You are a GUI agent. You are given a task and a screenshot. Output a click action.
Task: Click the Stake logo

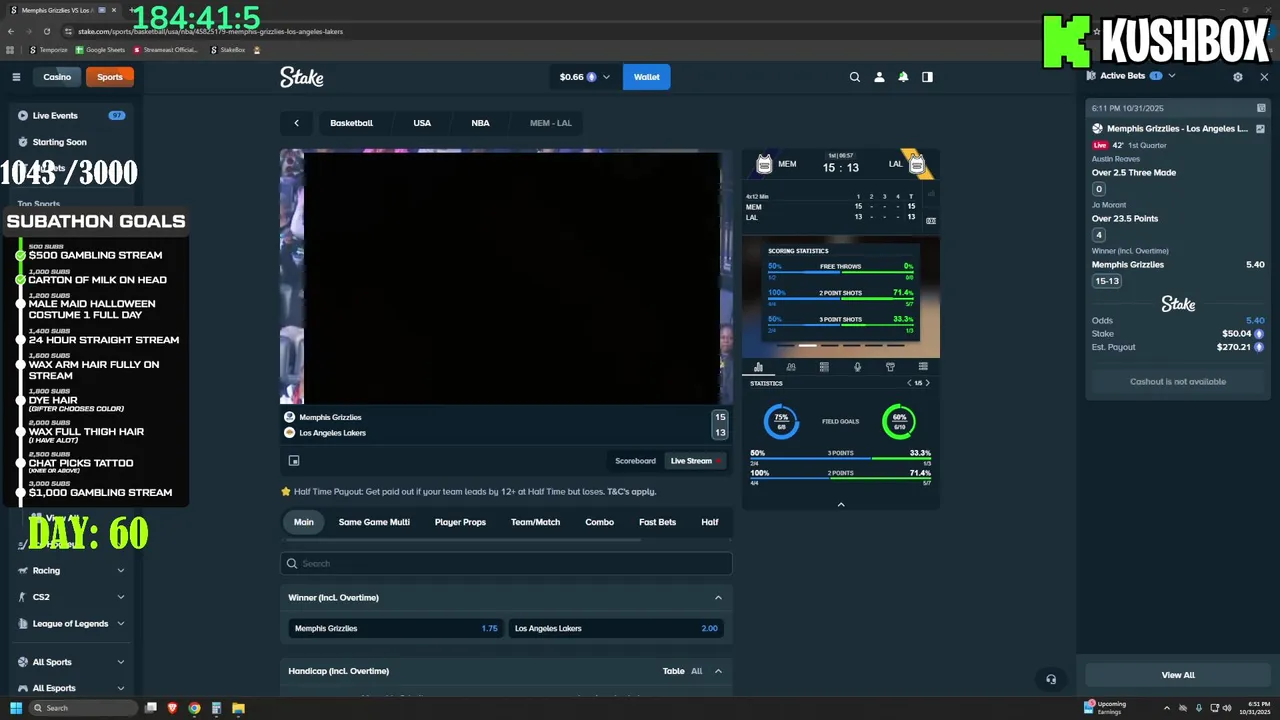point(301,77)
